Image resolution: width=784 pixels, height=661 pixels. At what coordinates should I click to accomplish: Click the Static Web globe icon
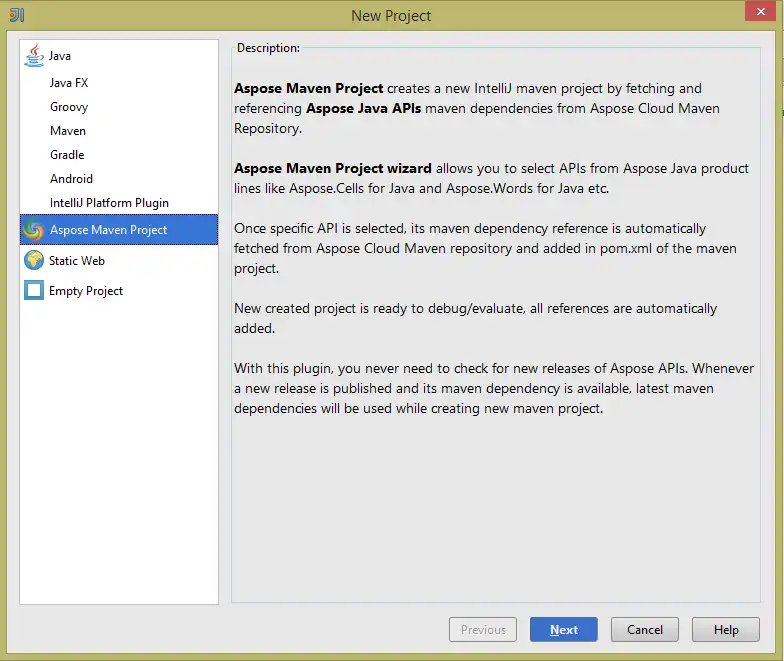tap(34, 260)
